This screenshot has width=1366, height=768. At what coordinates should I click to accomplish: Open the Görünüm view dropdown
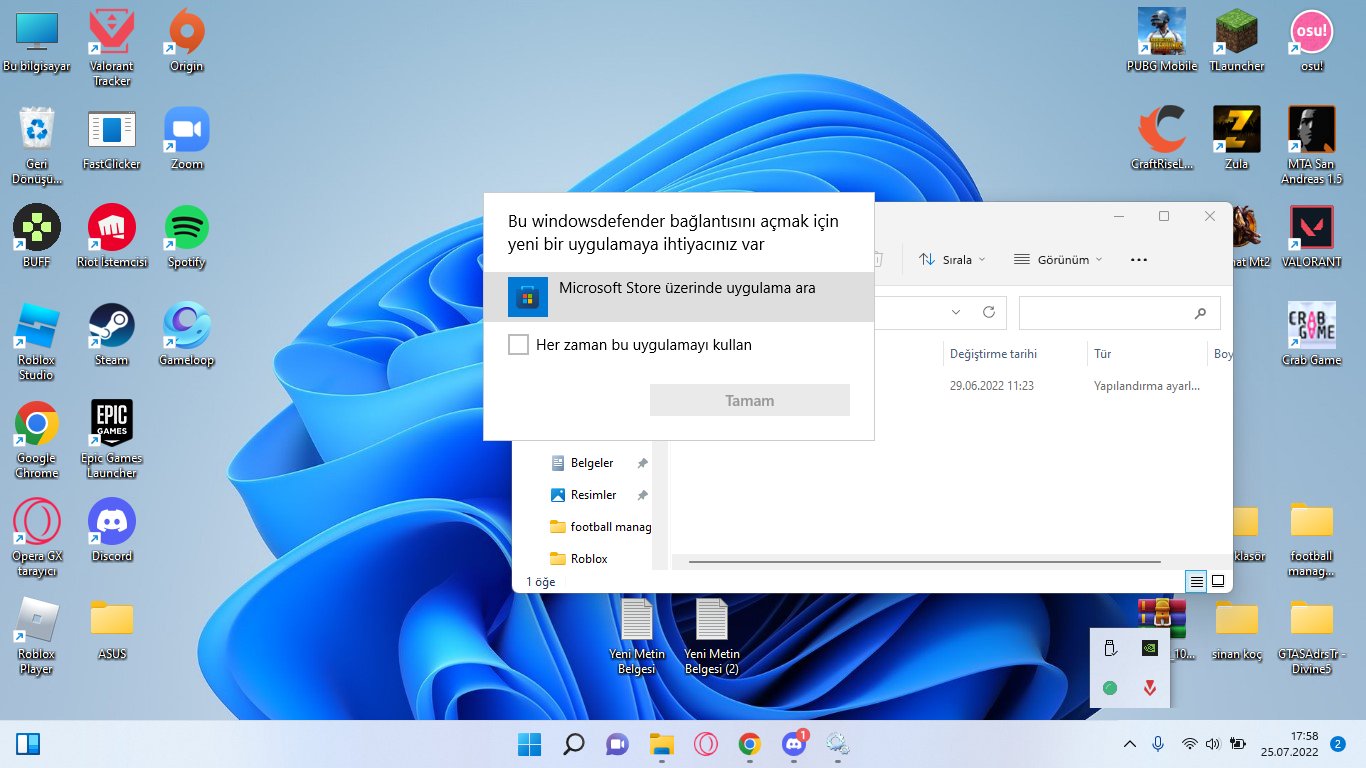[1058, 259]
